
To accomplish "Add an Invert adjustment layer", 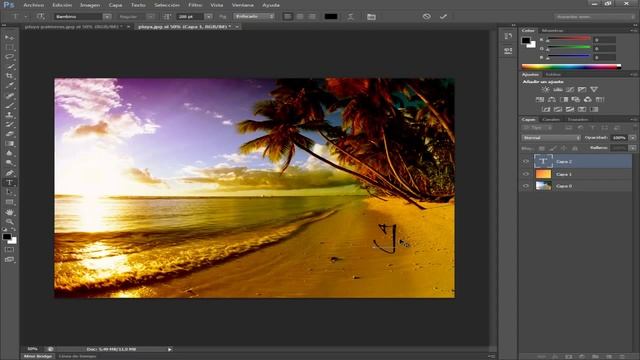I will coord(546,109).
